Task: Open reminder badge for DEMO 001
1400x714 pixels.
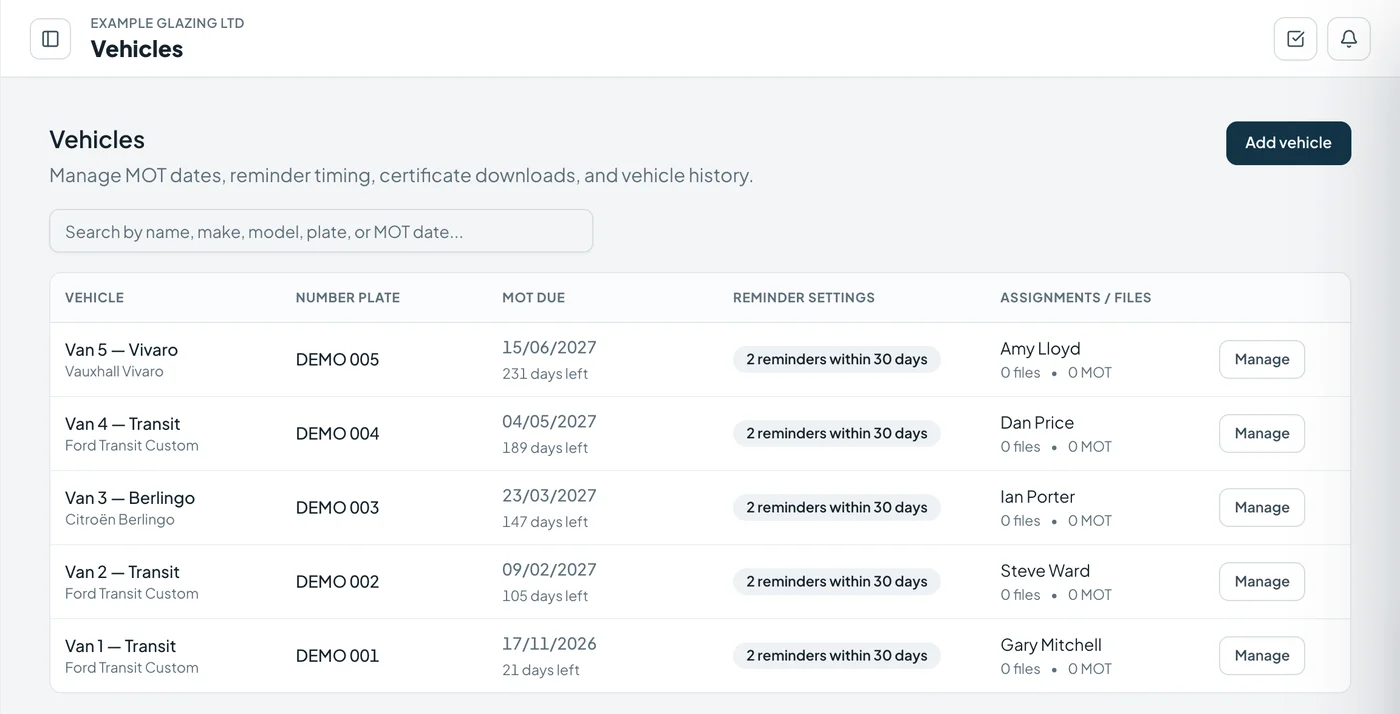Action: click(x=837, y=655)
